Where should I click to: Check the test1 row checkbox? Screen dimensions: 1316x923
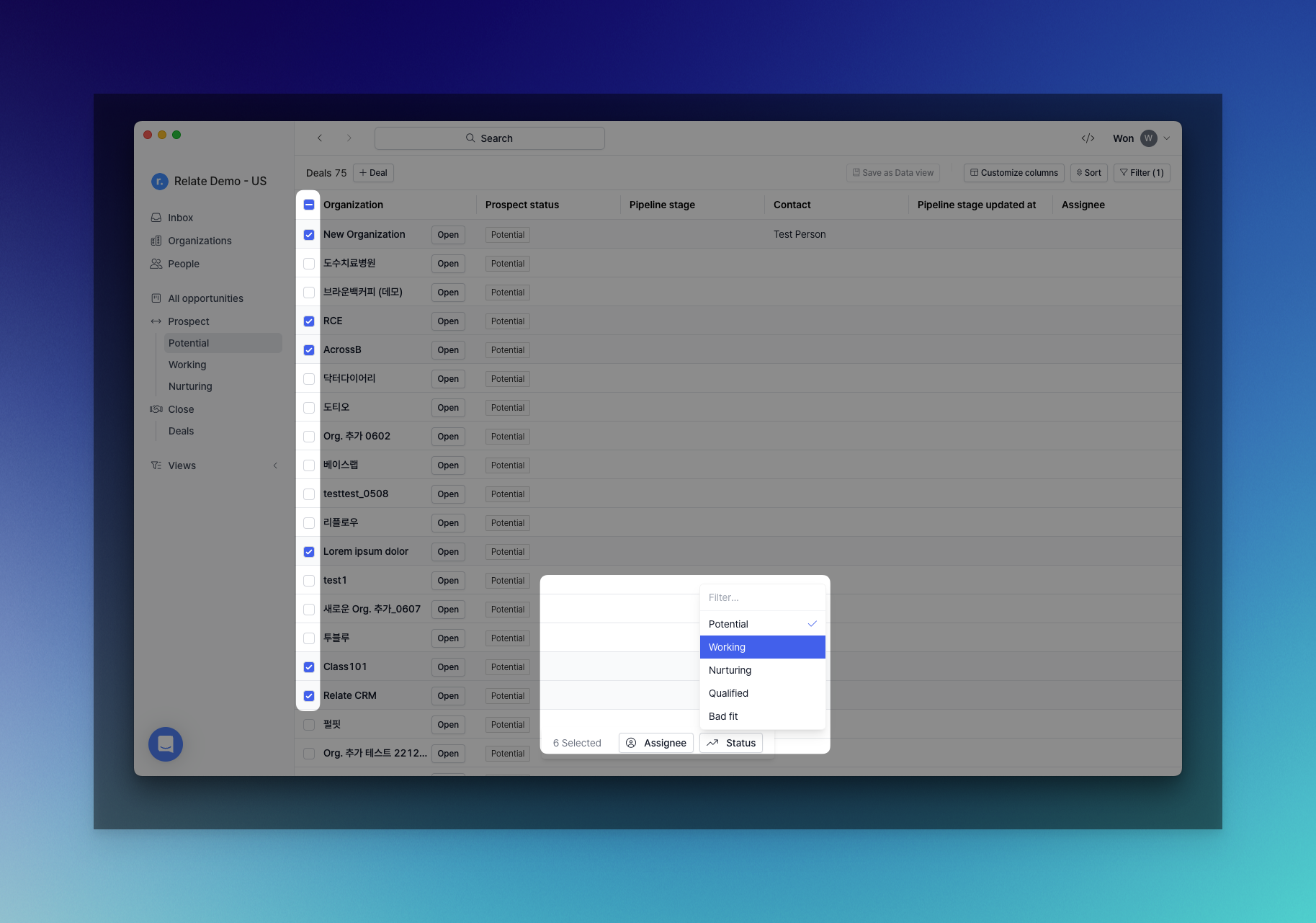click(309, 581)
